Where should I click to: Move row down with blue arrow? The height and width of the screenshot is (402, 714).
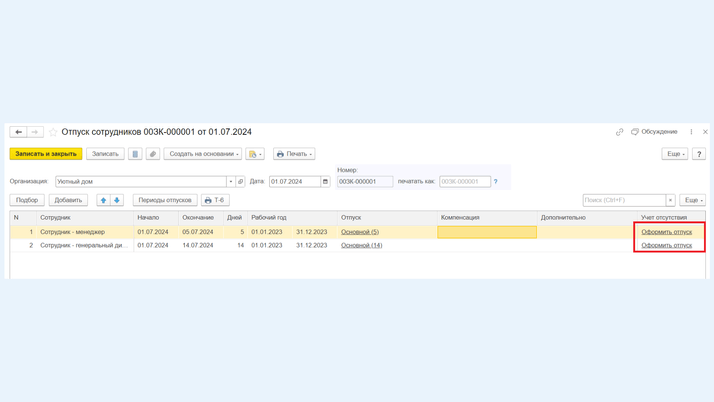coord(117,200)
